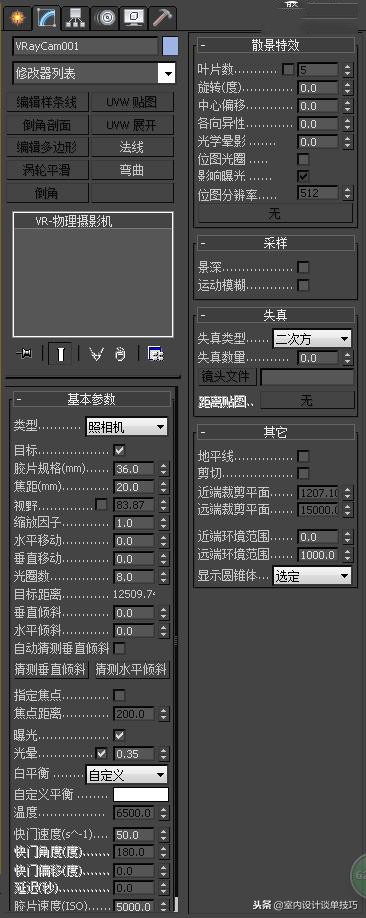This screenshot has width=366, height=918.
Task: Collapse the 采样 rollout
Action: click(x=275, y=243)
